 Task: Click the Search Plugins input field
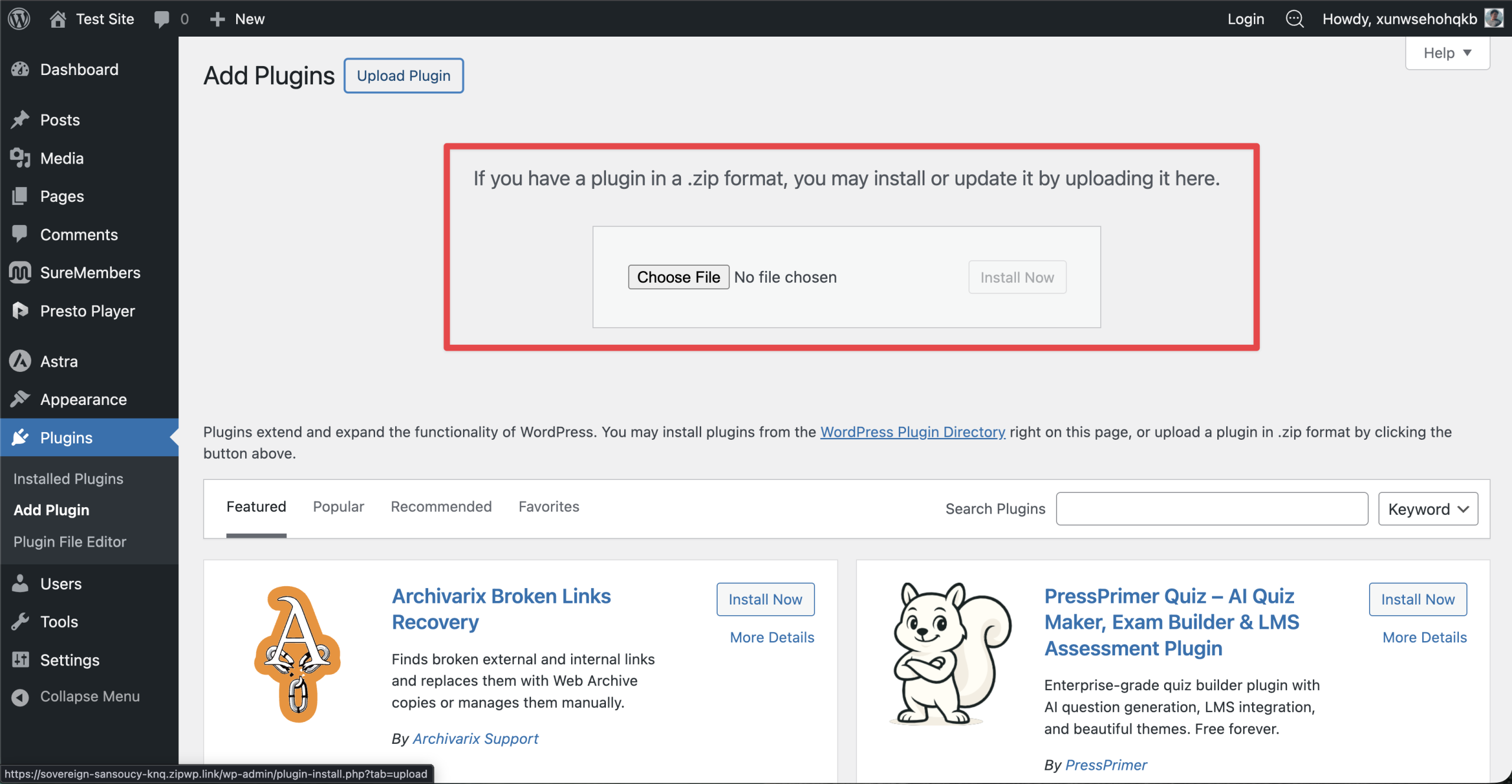pyautogui.click(x=1211, y=508)
